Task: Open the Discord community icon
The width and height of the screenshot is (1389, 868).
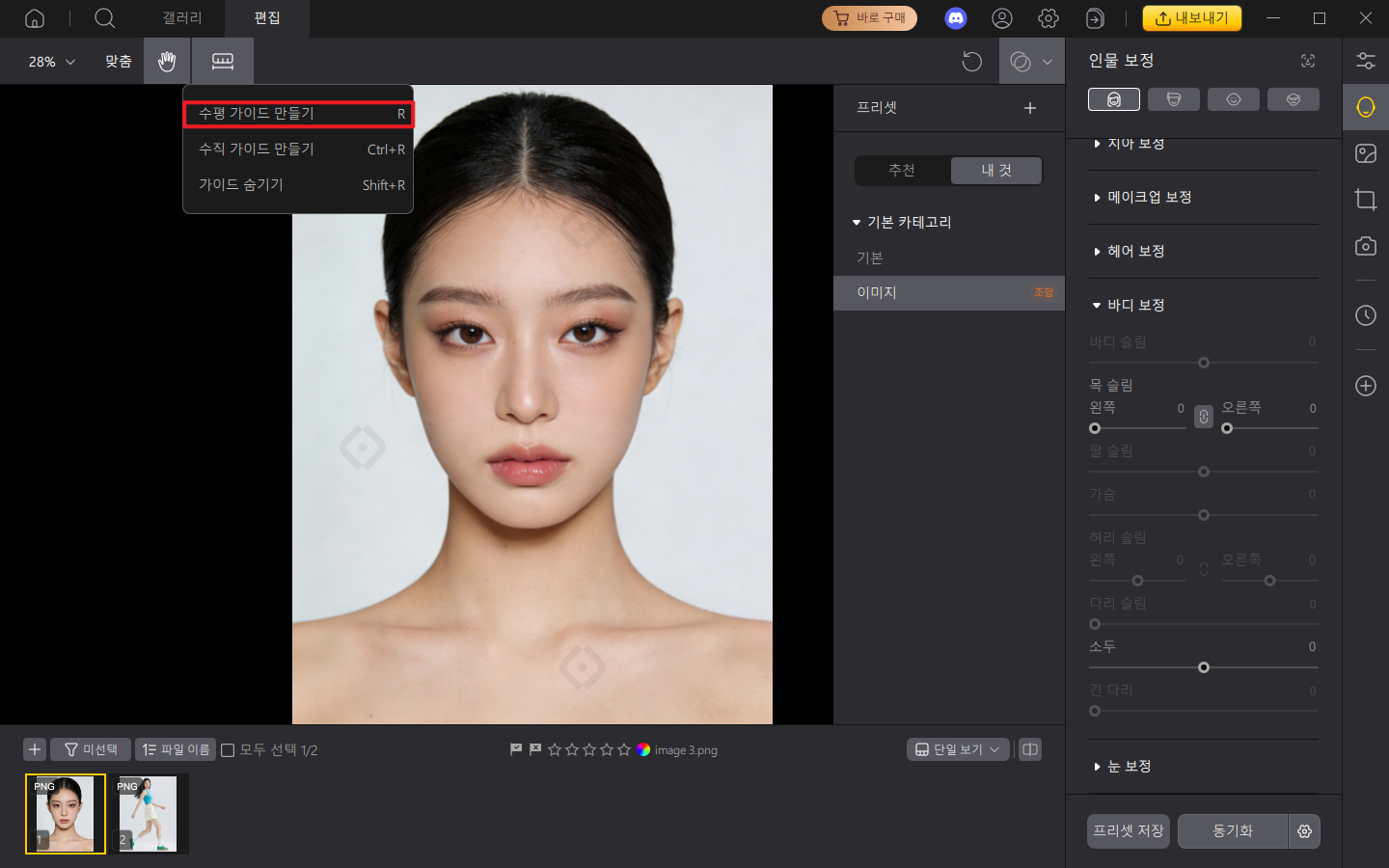Action: (x=955, y=18)
